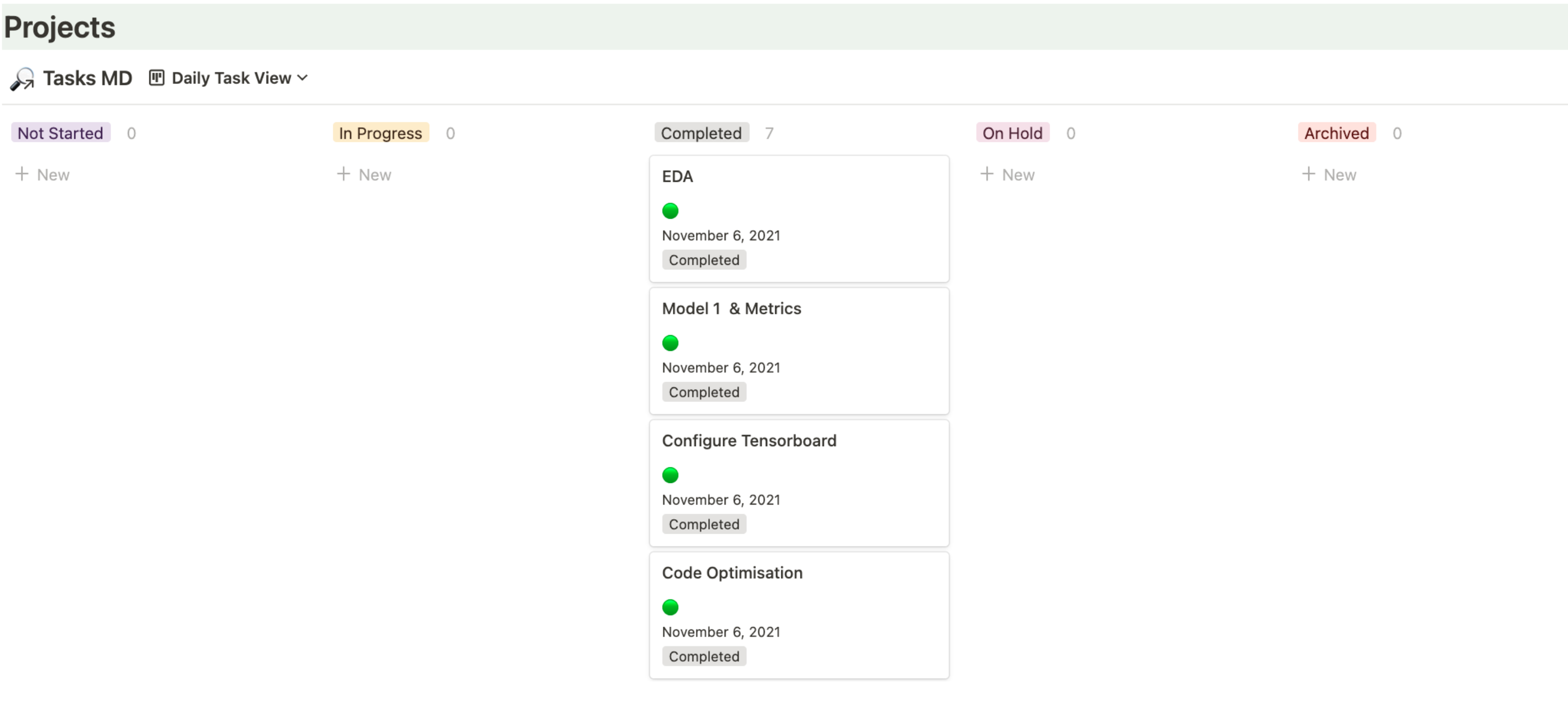Click the green circle on Code Optimisation card
Screen dimensions: 1568x714
pyautogui.click(x=670, y=607)
